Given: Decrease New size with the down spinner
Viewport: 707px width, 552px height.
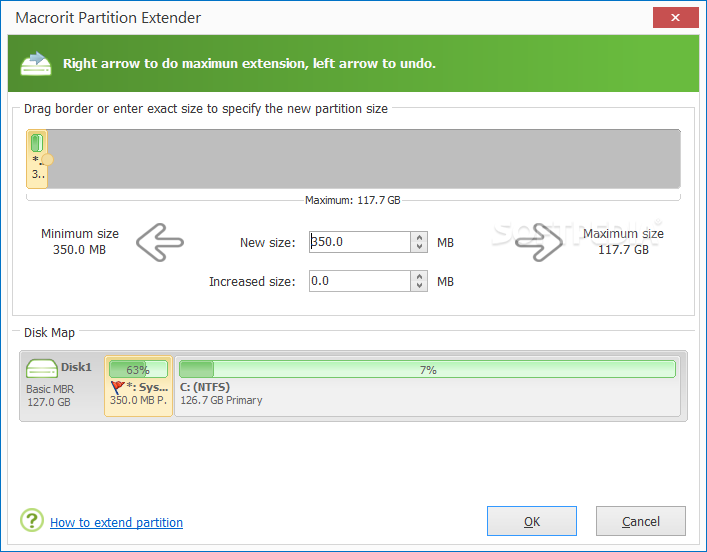Looking at the screenshot, I should pos(419,247).
